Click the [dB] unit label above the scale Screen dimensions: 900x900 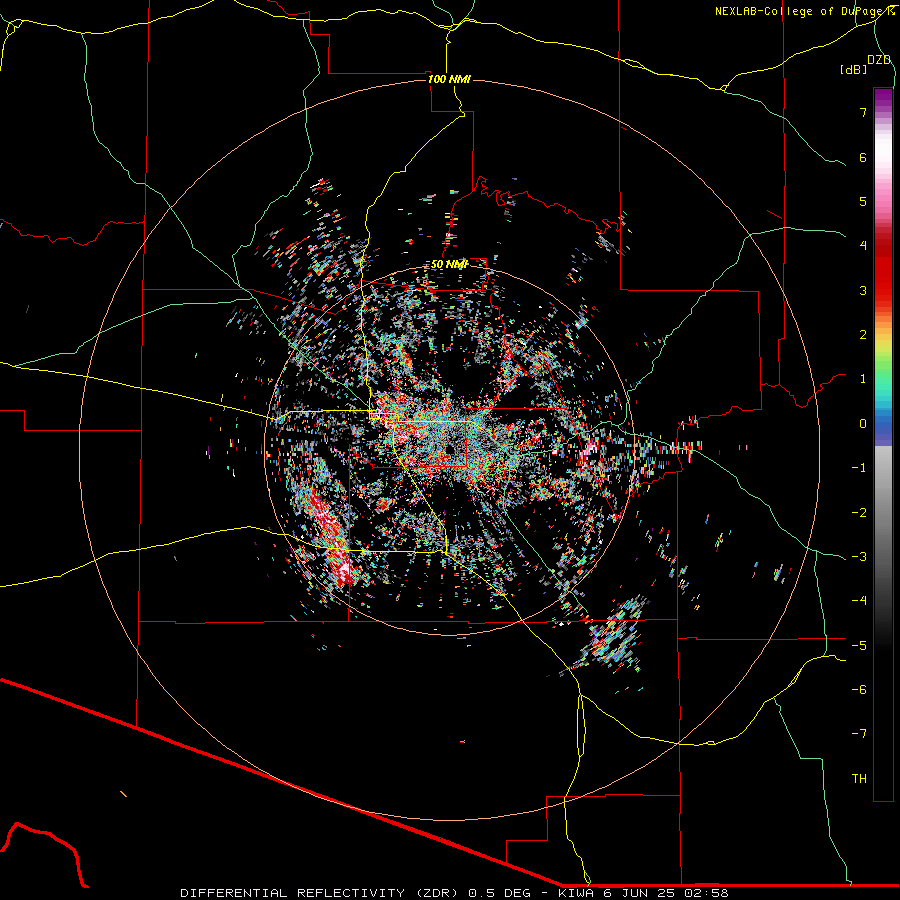coord(853,69)
